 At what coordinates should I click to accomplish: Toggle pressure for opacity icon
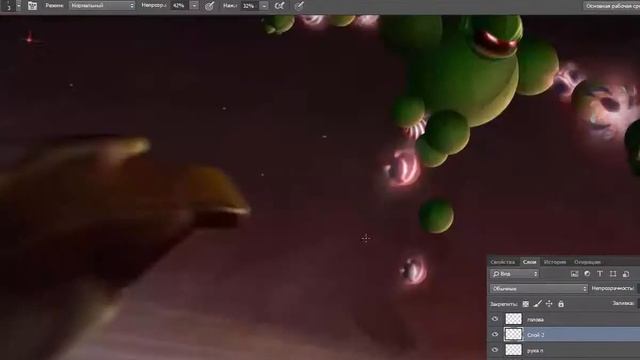click(x=209, y=6)
